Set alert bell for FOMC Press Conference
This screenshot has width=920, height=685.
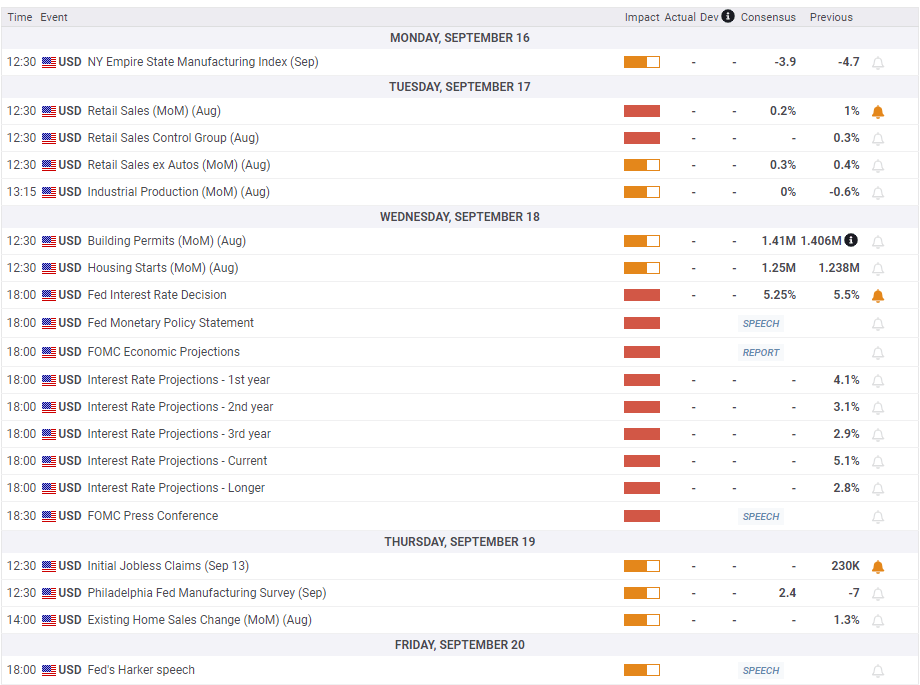878,517
